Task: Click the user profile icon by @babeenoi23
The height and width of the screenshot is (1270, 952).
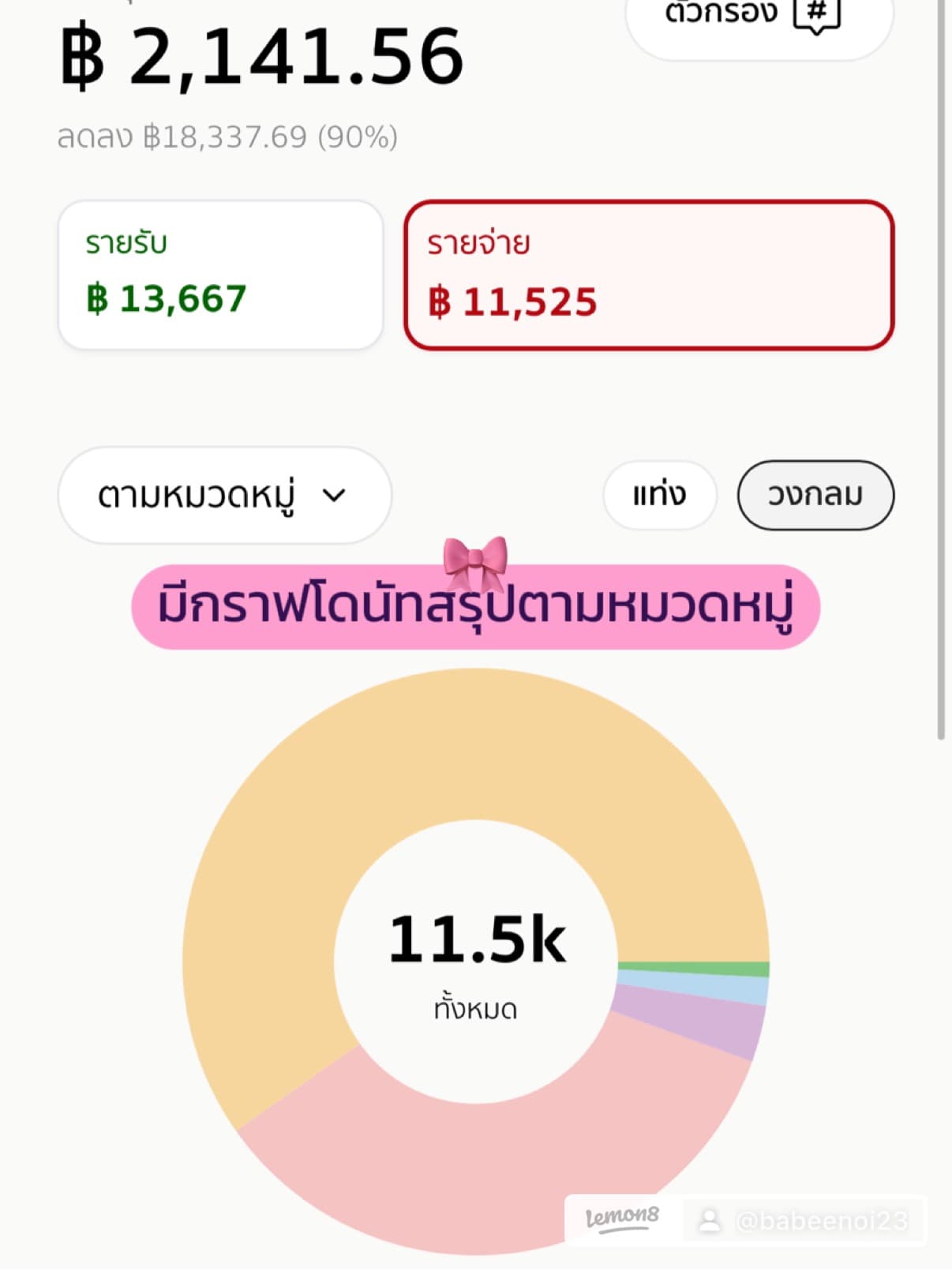Action: [x=710, y=1220]
